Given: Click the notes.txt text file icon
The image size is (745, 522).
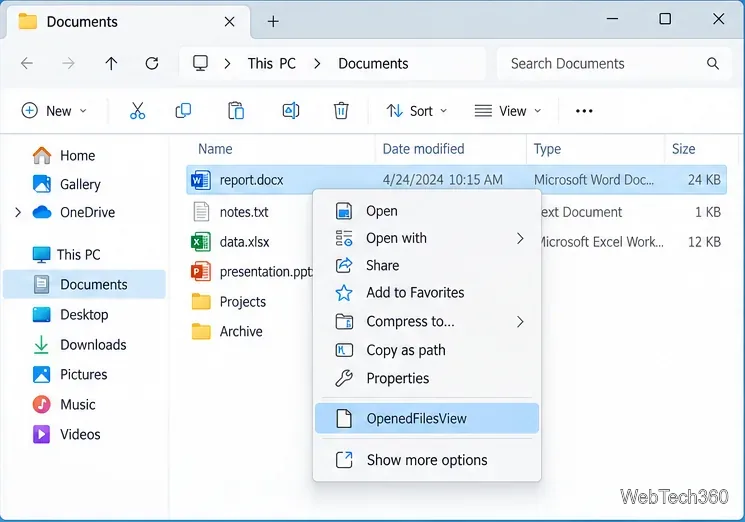Looking at the screenshot, I should (x=201, y=211).
